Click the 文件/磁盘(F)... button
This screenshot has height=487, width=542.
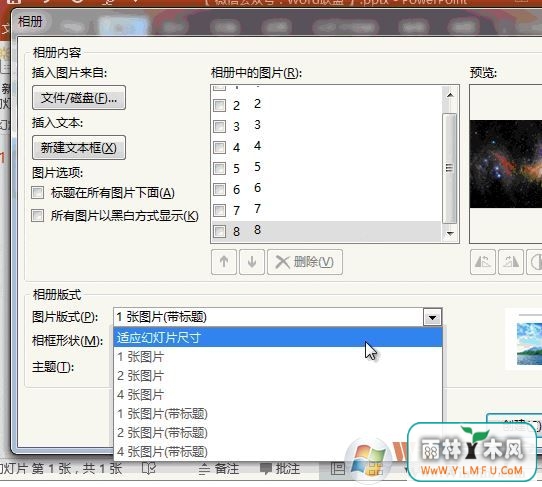(79, 98)
